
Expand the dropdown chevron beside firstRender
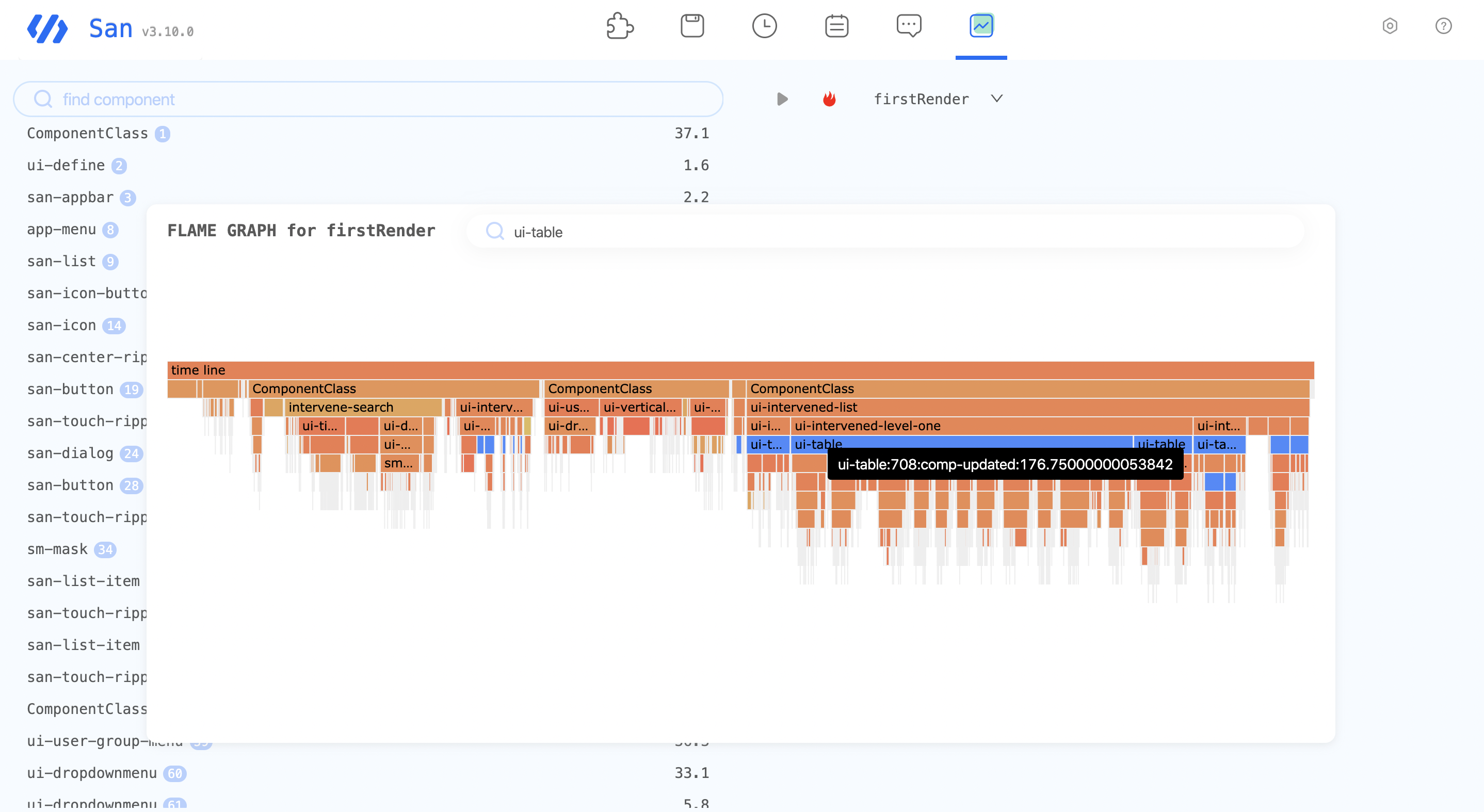tap(996, 99)
